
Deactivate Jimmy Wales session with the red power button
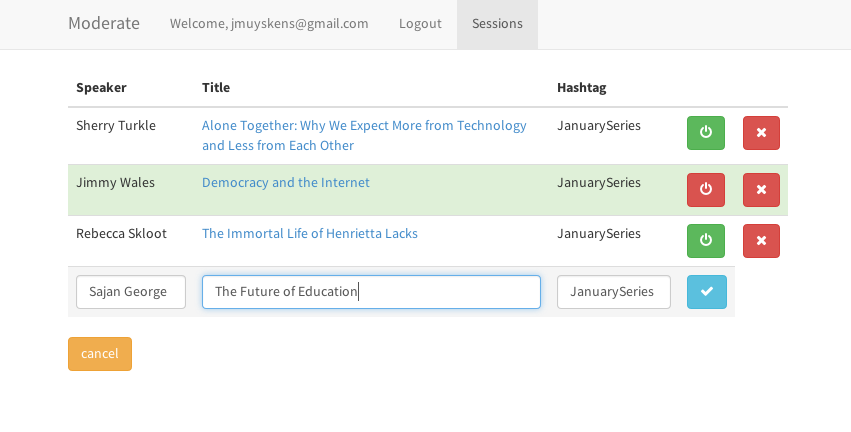(x=706, y=189)
